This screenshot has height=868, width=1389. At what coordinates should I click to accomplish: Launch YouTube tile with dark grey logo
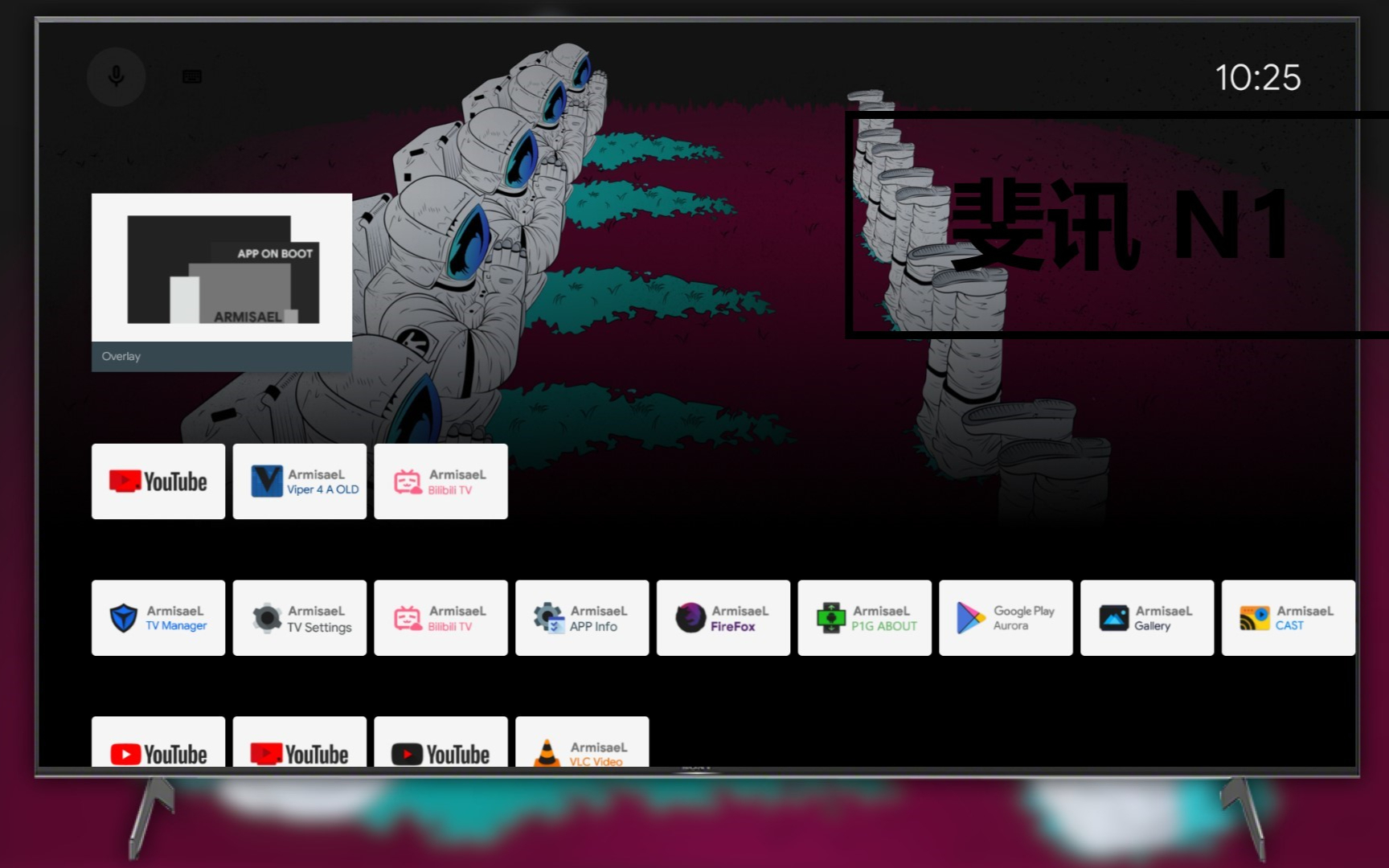[440, 742]
